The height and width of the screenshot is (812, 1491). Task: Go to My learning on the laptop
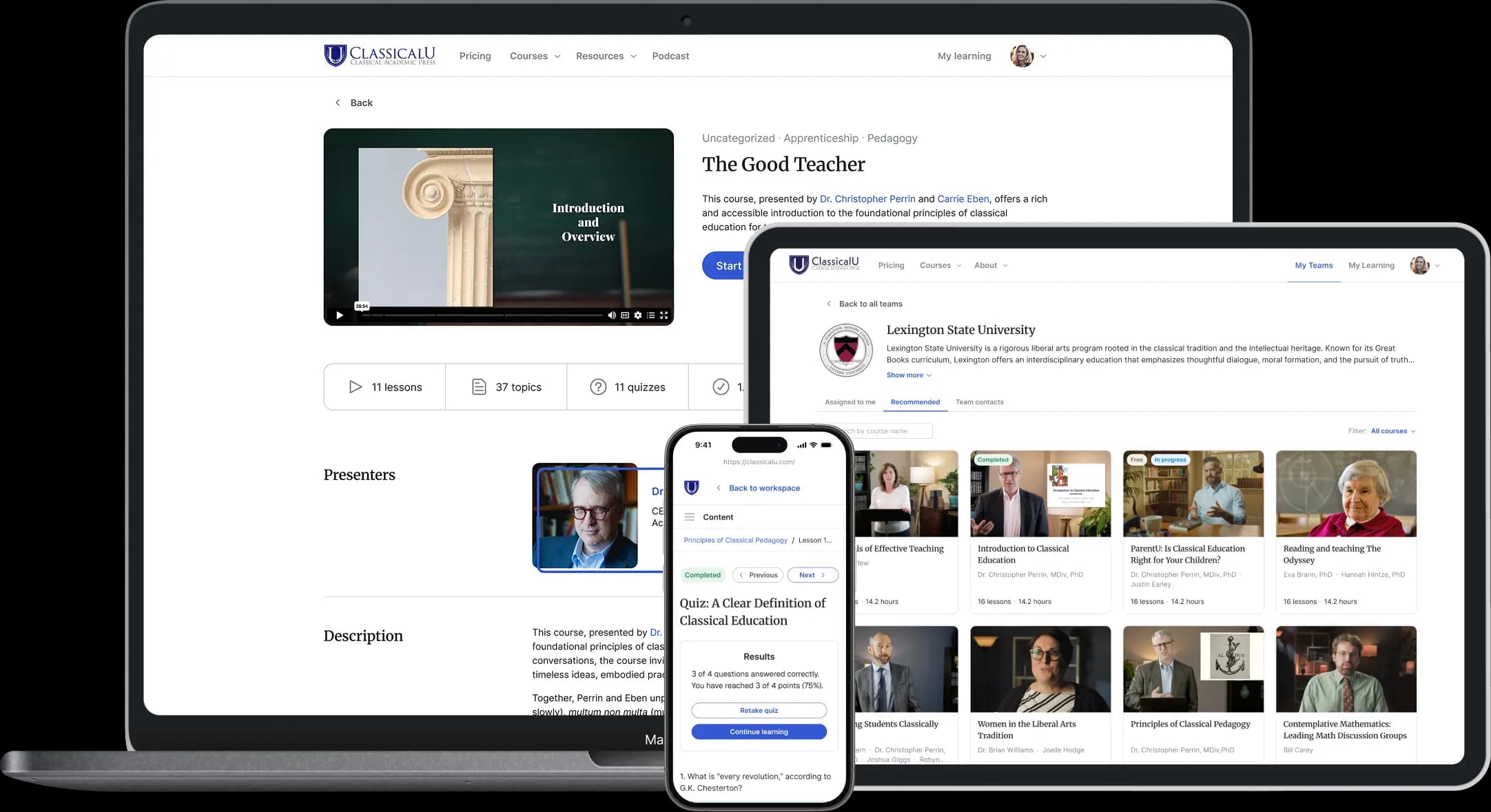click(965, 56)
